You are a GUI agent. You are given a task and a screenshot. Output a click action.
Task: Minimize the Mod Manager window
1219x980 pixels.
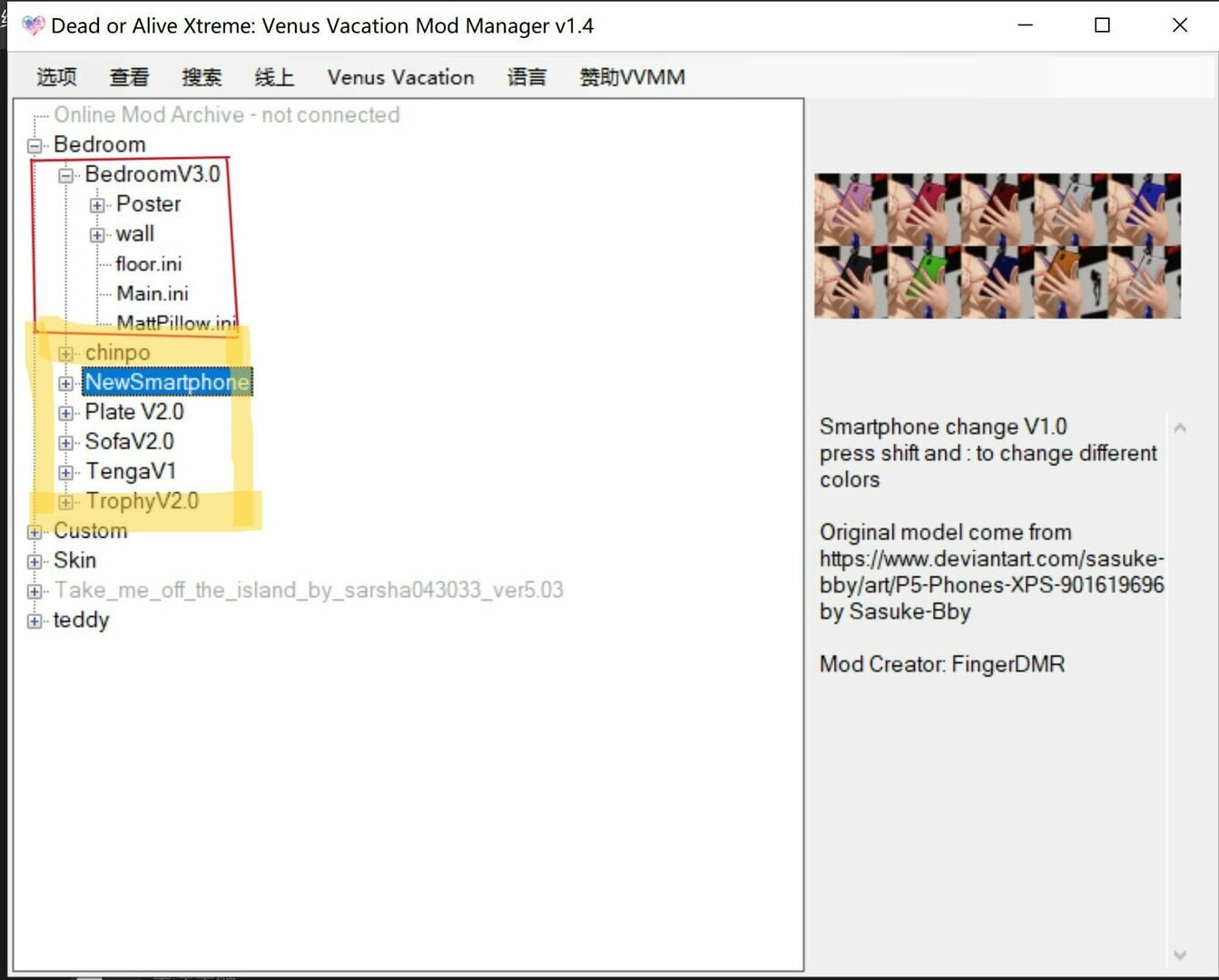coord(1026,25)
